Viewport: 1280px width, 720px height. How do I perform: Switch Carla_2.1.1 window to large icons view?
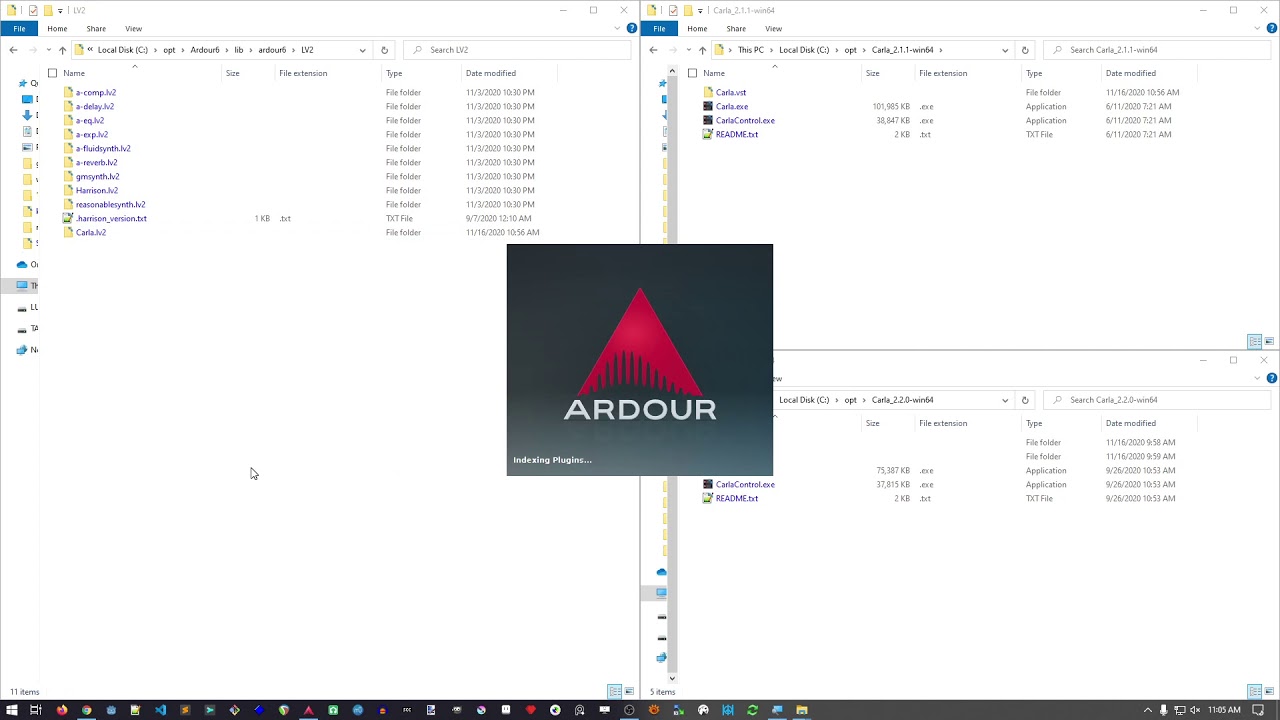coord(1269,341)
